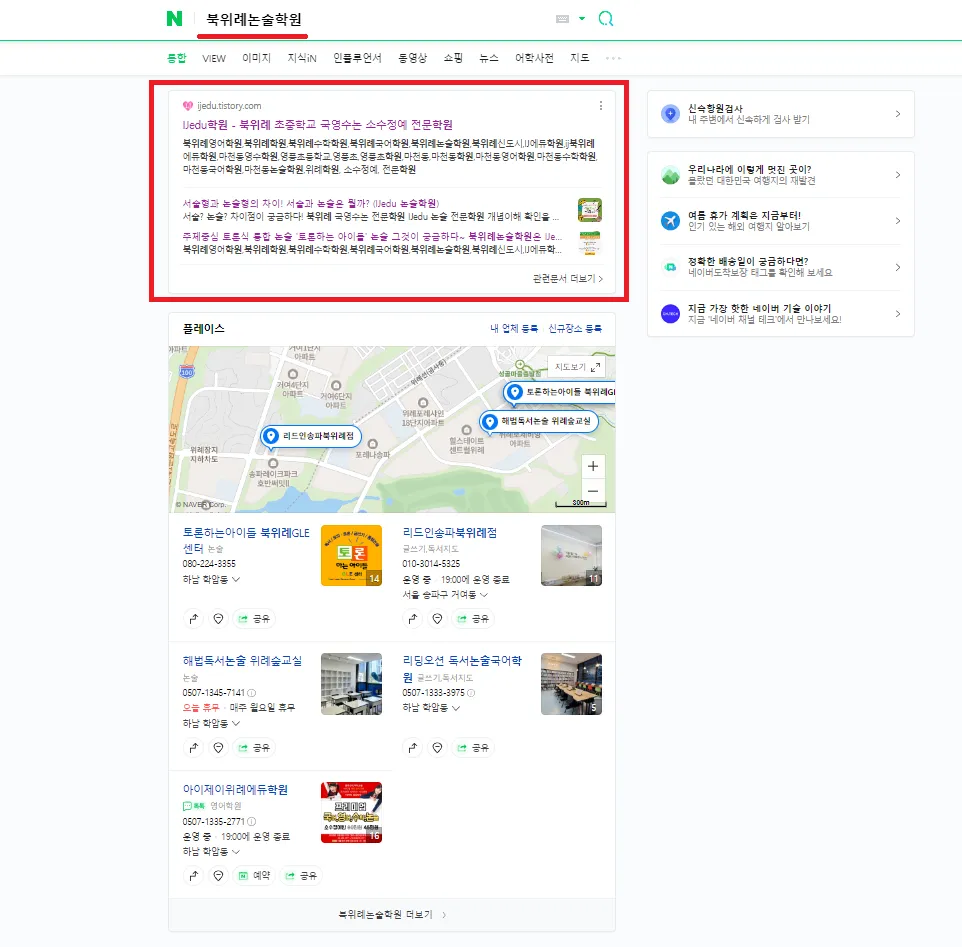Switch to the 이미지 tab
The width and height of the screenshot is (962, 947).
point(256,58)
